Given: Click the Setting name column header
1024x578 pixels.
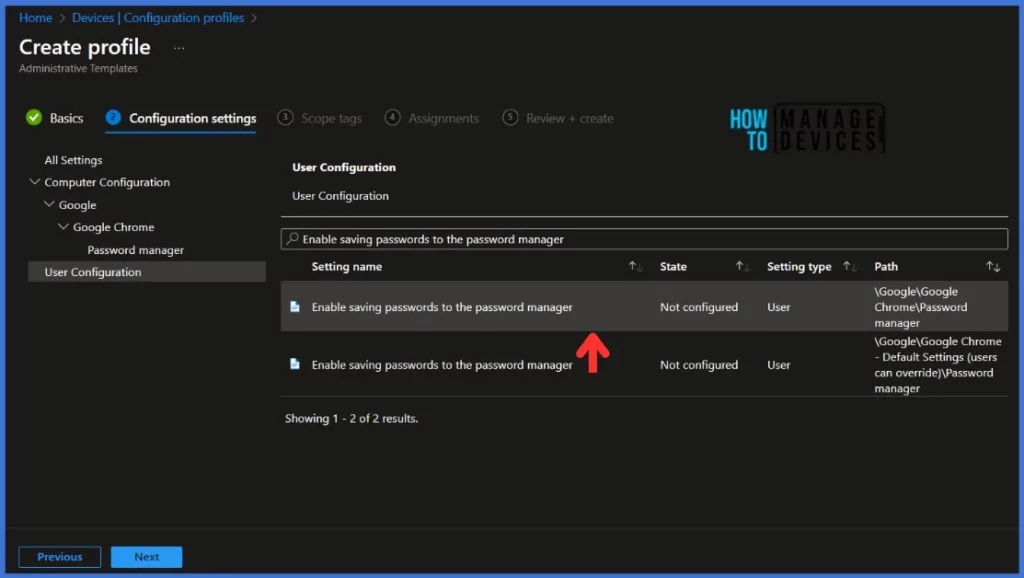Looking at the screenshot, I should (347, 266).
